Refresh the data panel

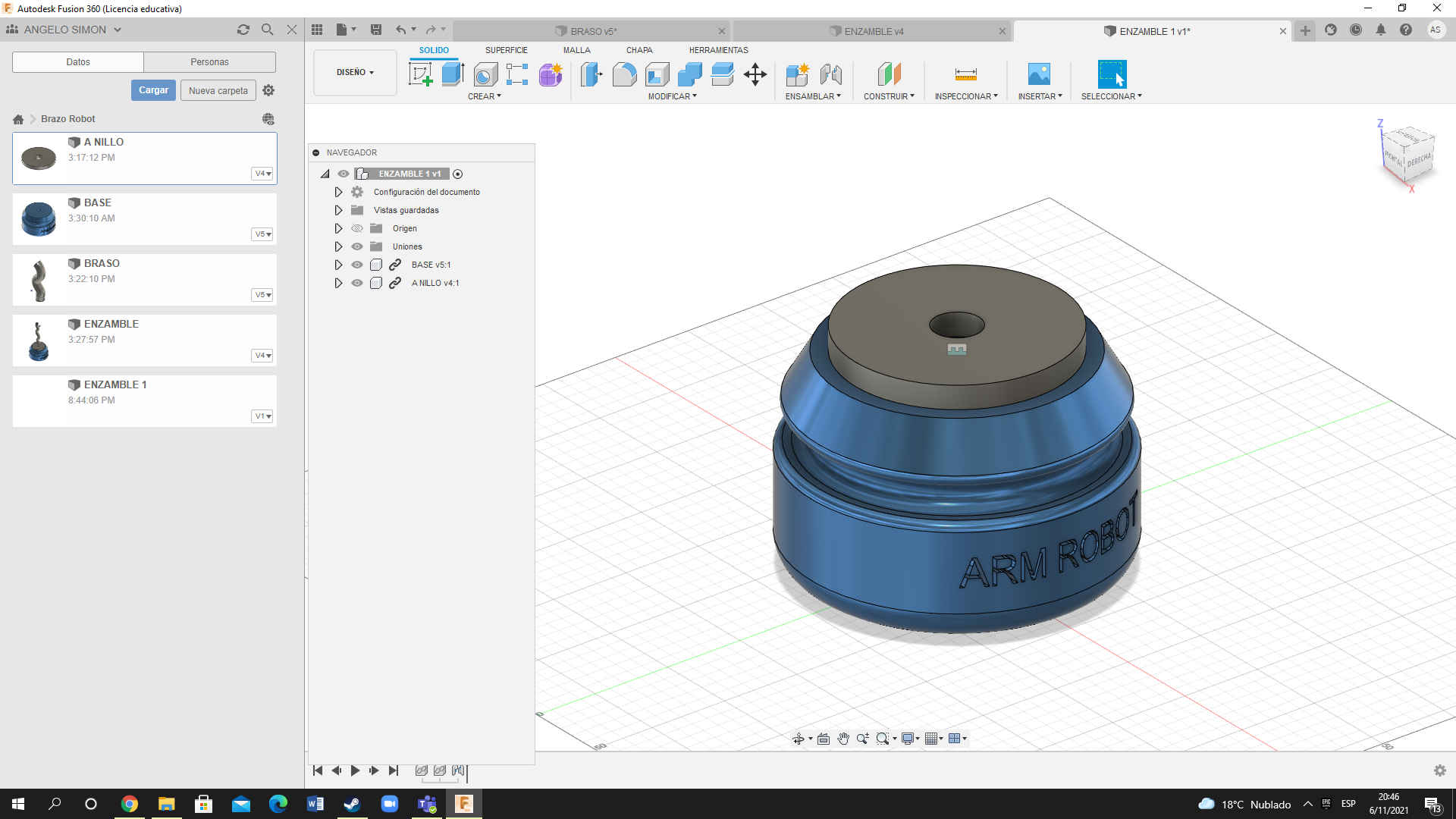pyautogui.click(x=243, y=30)
